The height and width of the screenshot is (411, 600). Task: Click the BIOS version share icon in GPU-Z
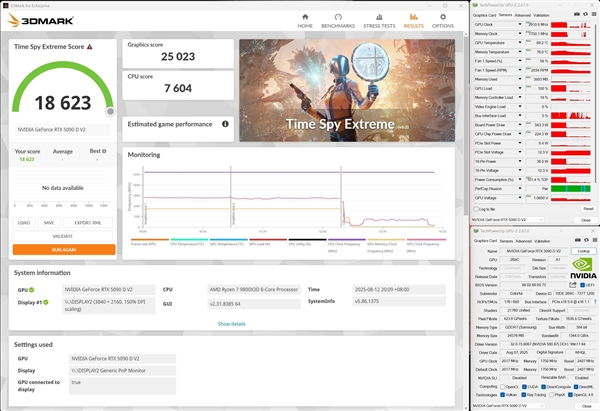coord(572,283)
